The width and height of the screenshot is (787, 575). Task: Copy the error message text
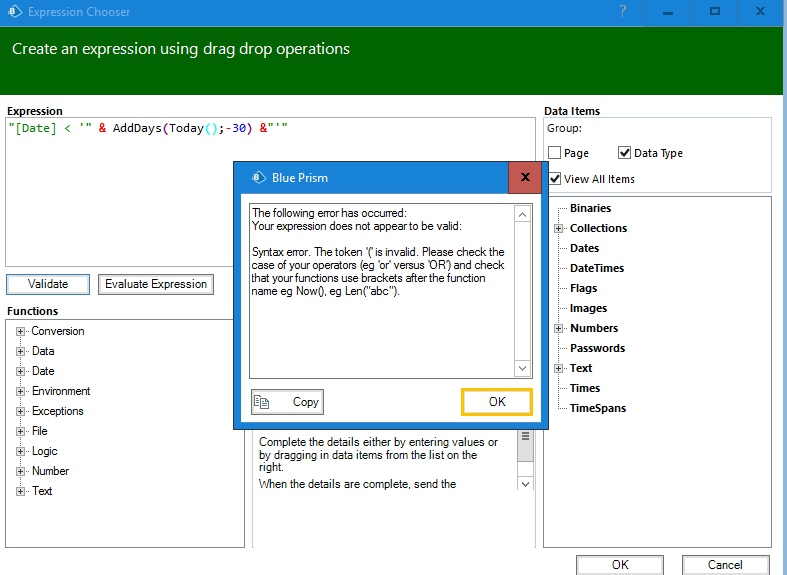pos(287,402)
